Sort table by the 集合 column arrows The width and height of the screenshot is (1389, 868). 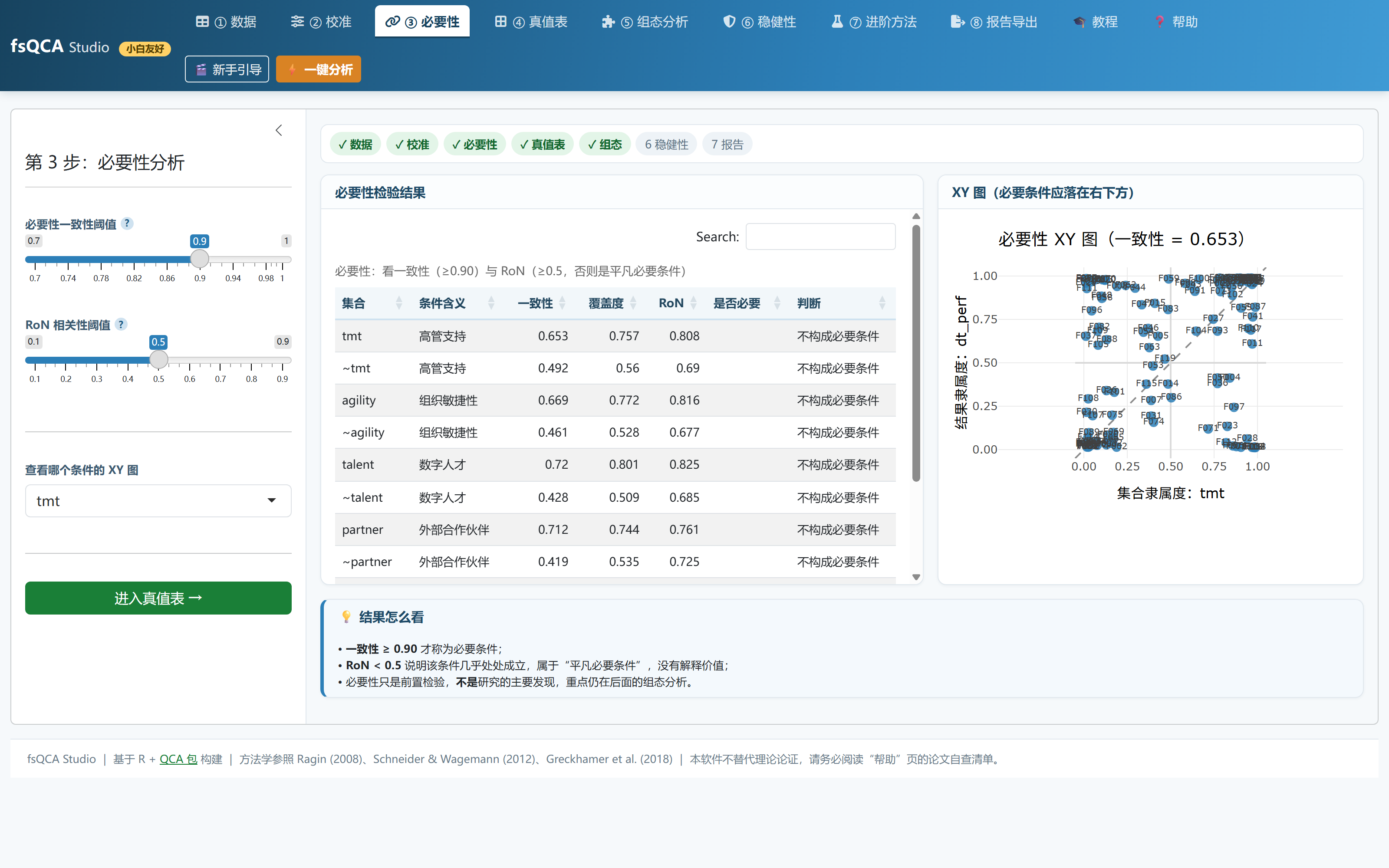pyautogui.click(x=399, y=303)
